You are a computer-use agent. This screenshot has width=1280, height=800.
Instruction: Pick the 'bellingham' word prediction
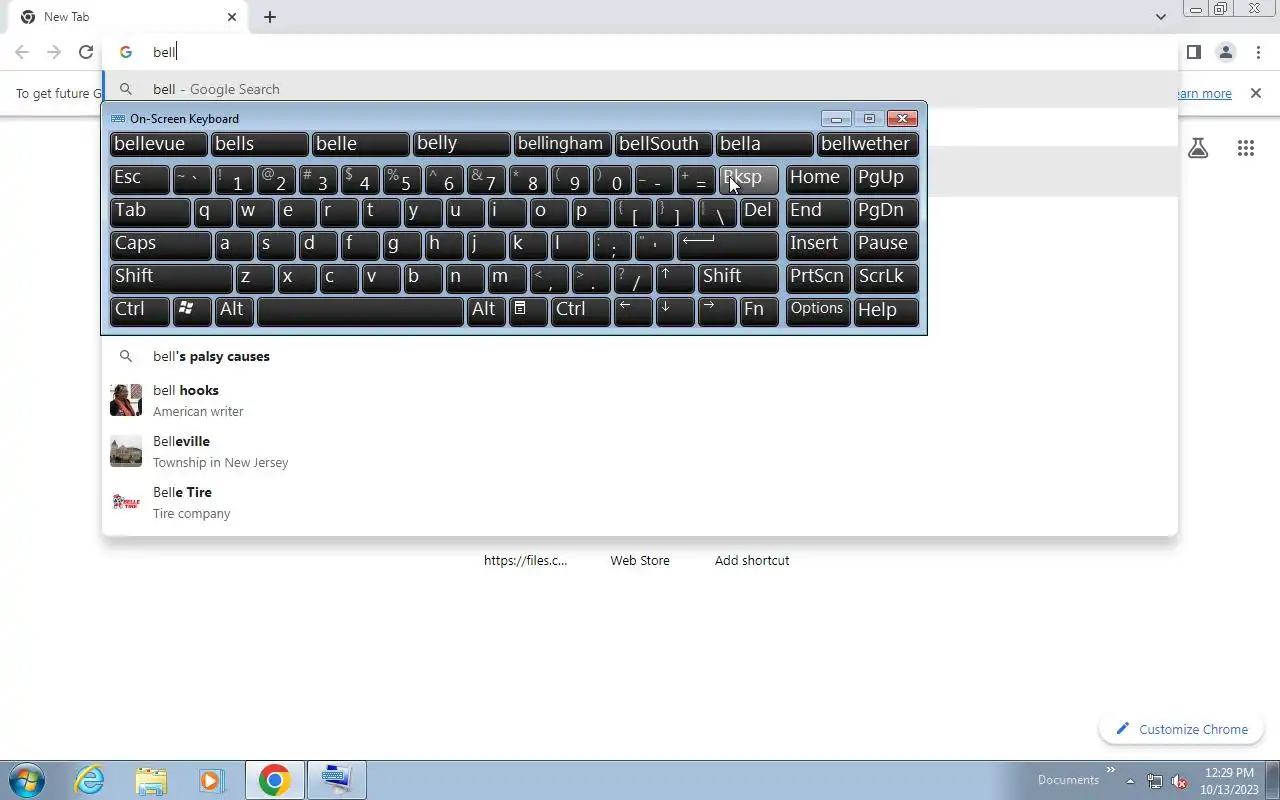point(562,144)
